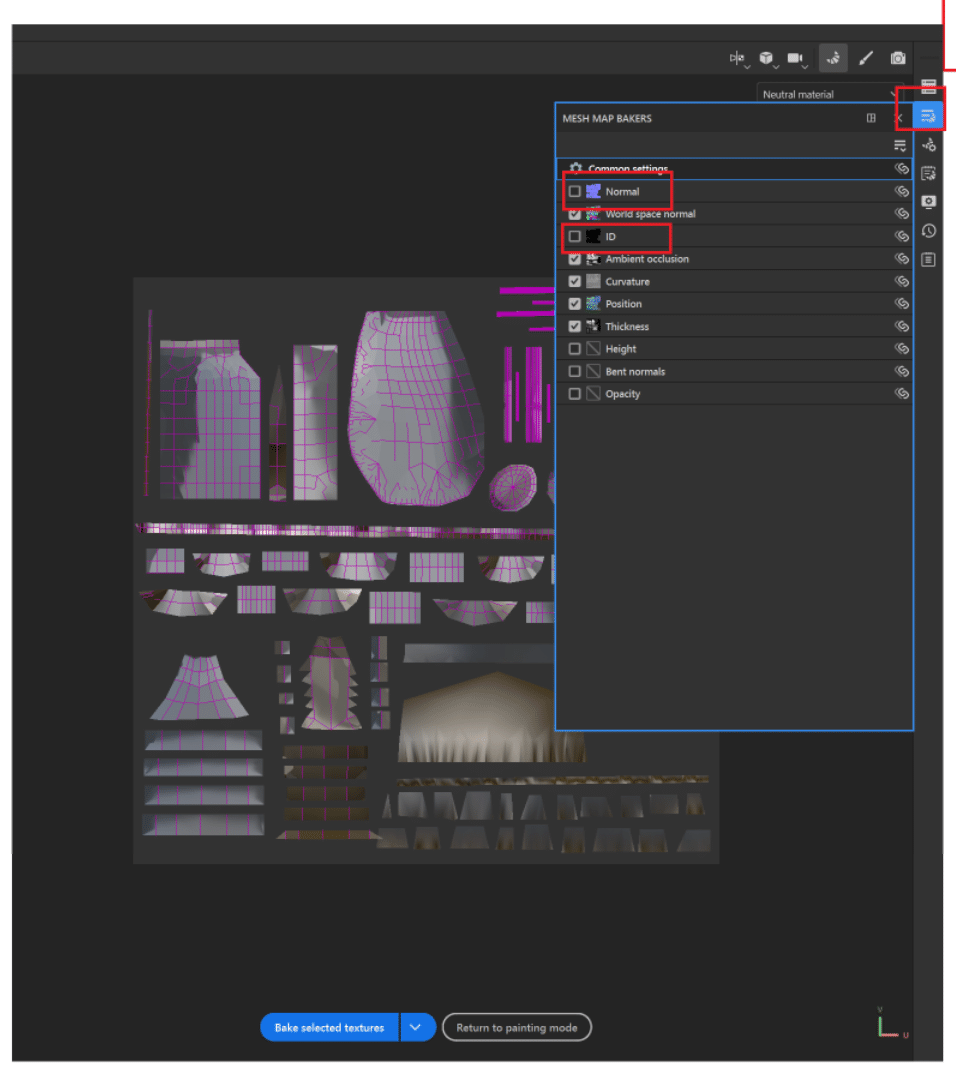Expand the small arrow under video camera icon
Viewport: 956px width, 1091px height.
pos(805,67)
